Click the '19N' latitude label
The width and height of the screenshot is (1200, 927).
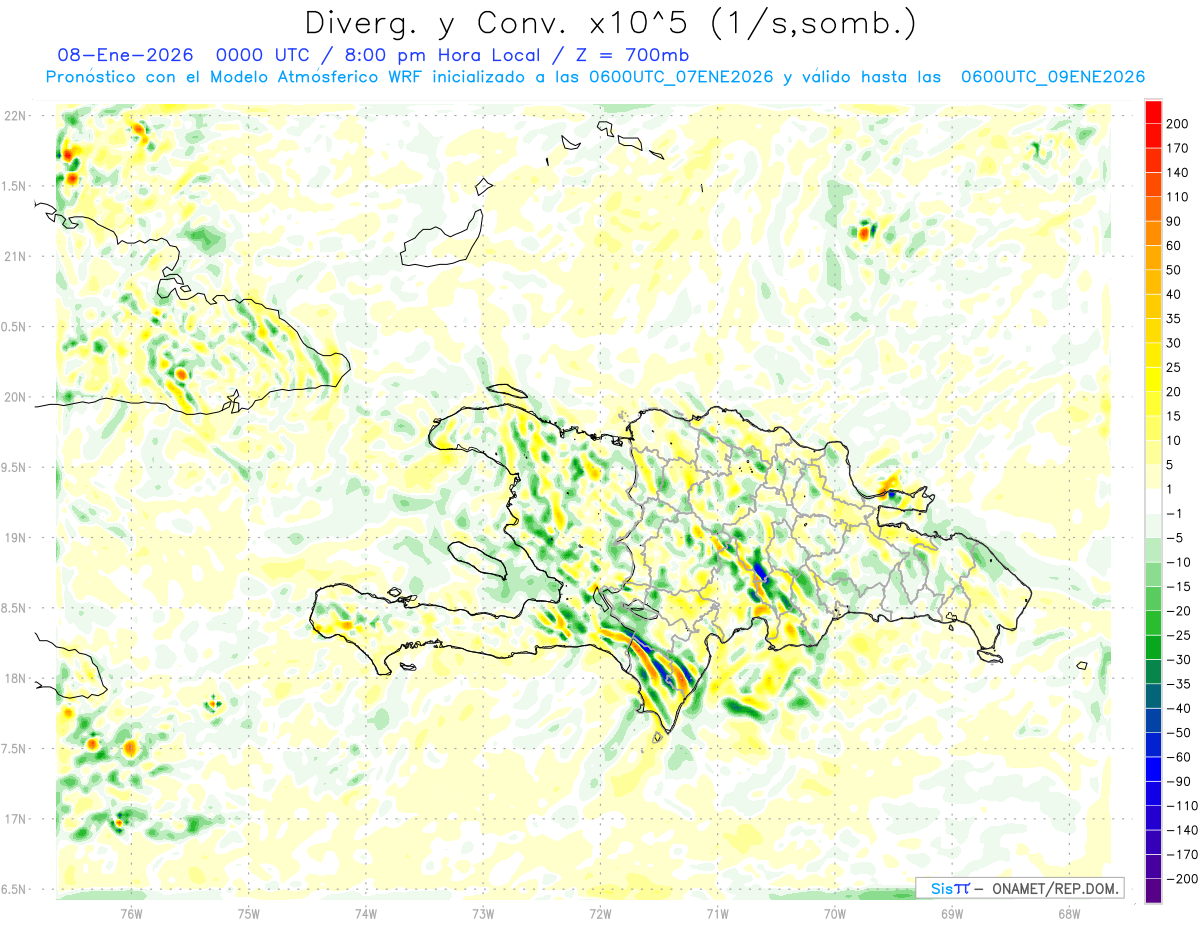point(14,538)
